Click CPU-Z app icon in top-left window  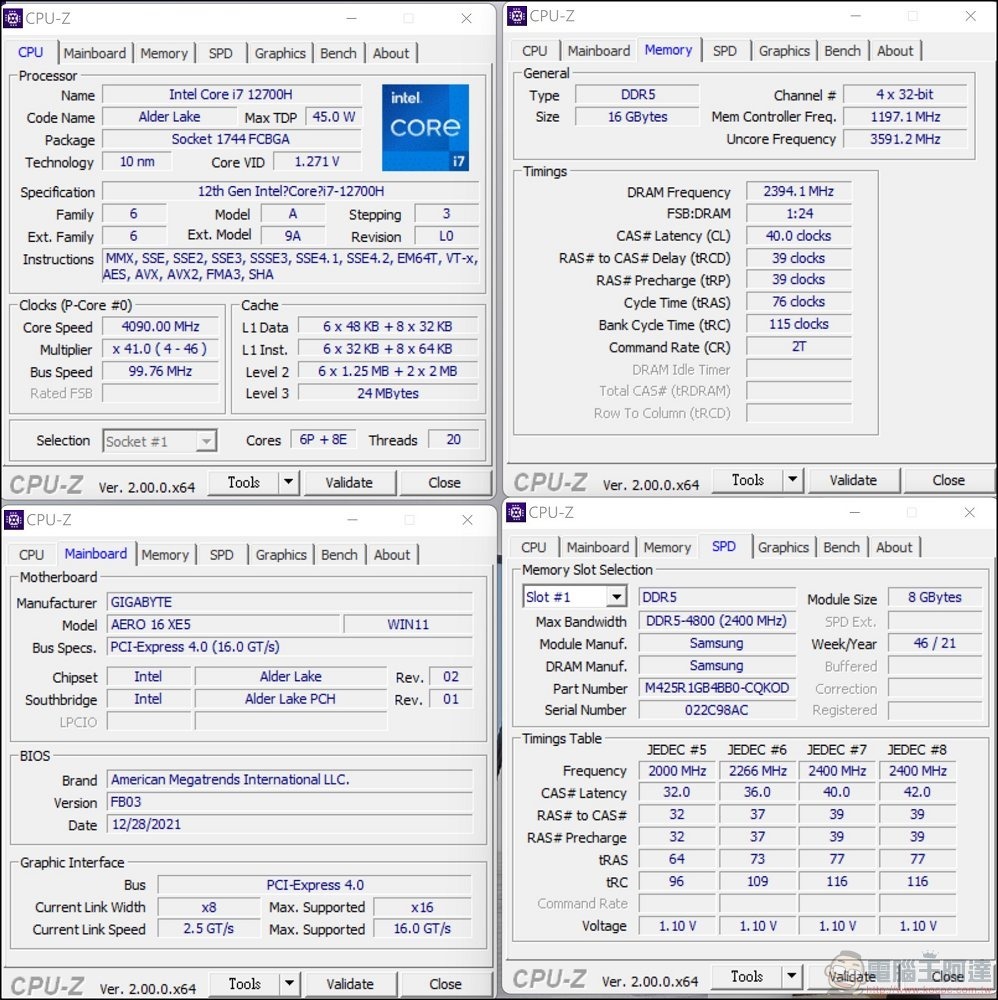(x=13, y=18)
